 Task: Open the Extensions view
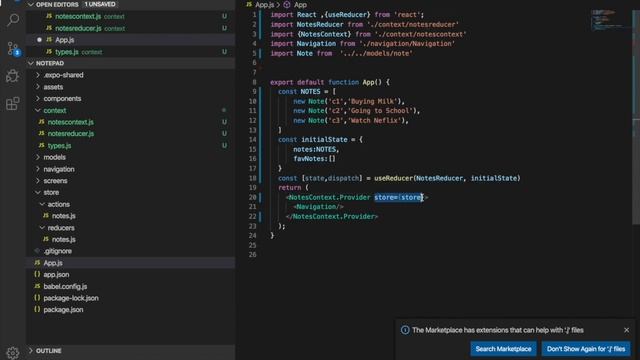coord(13,103)
